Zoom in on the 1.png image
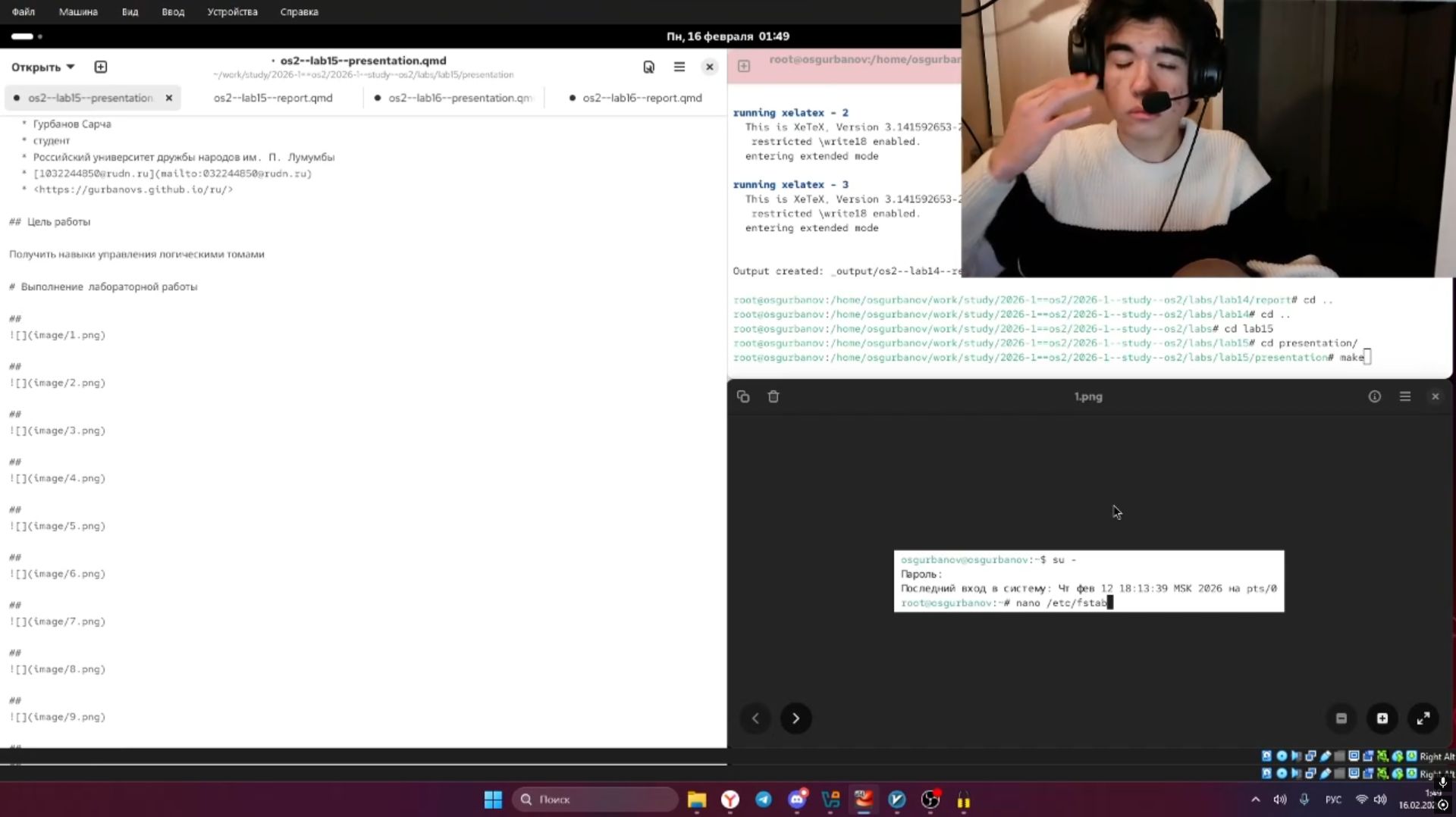This screenshot has width=1456, height=817. 1382,718
